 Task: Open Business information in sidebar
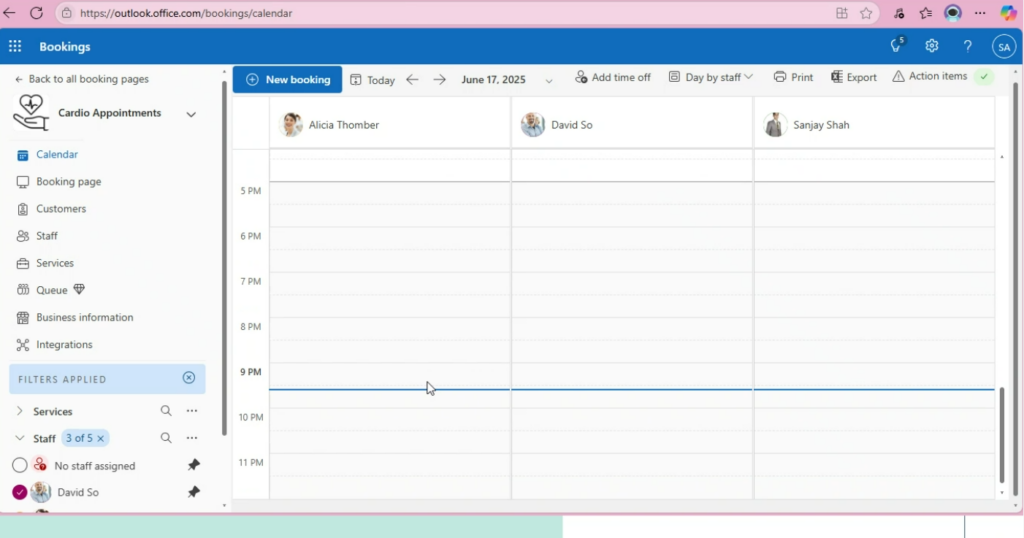84,317
